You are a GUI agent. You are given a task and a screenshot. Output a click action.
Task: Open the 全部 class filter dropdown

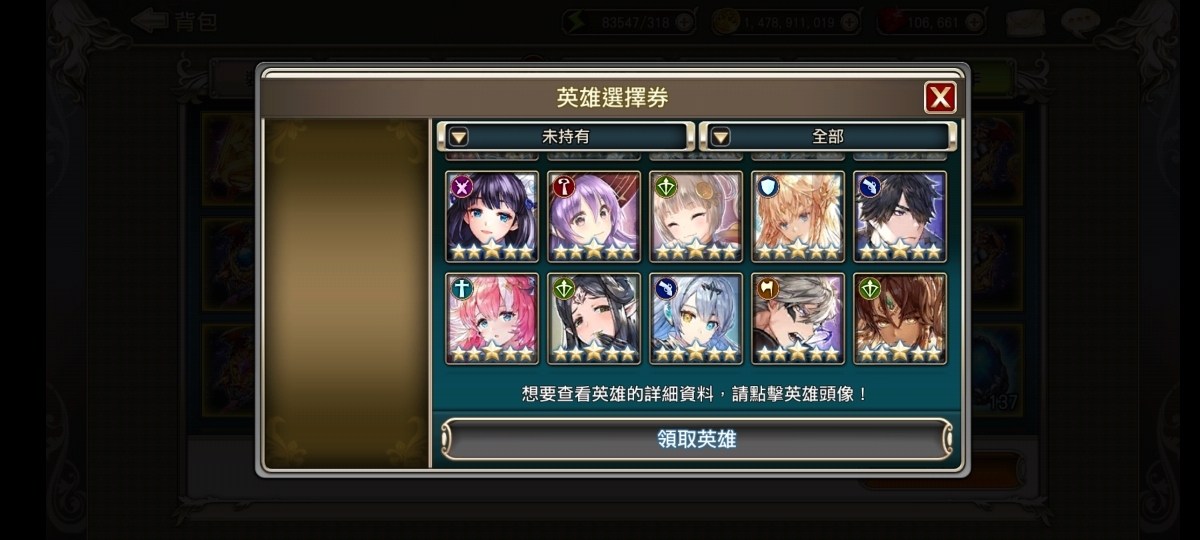[x=827, y=136]
